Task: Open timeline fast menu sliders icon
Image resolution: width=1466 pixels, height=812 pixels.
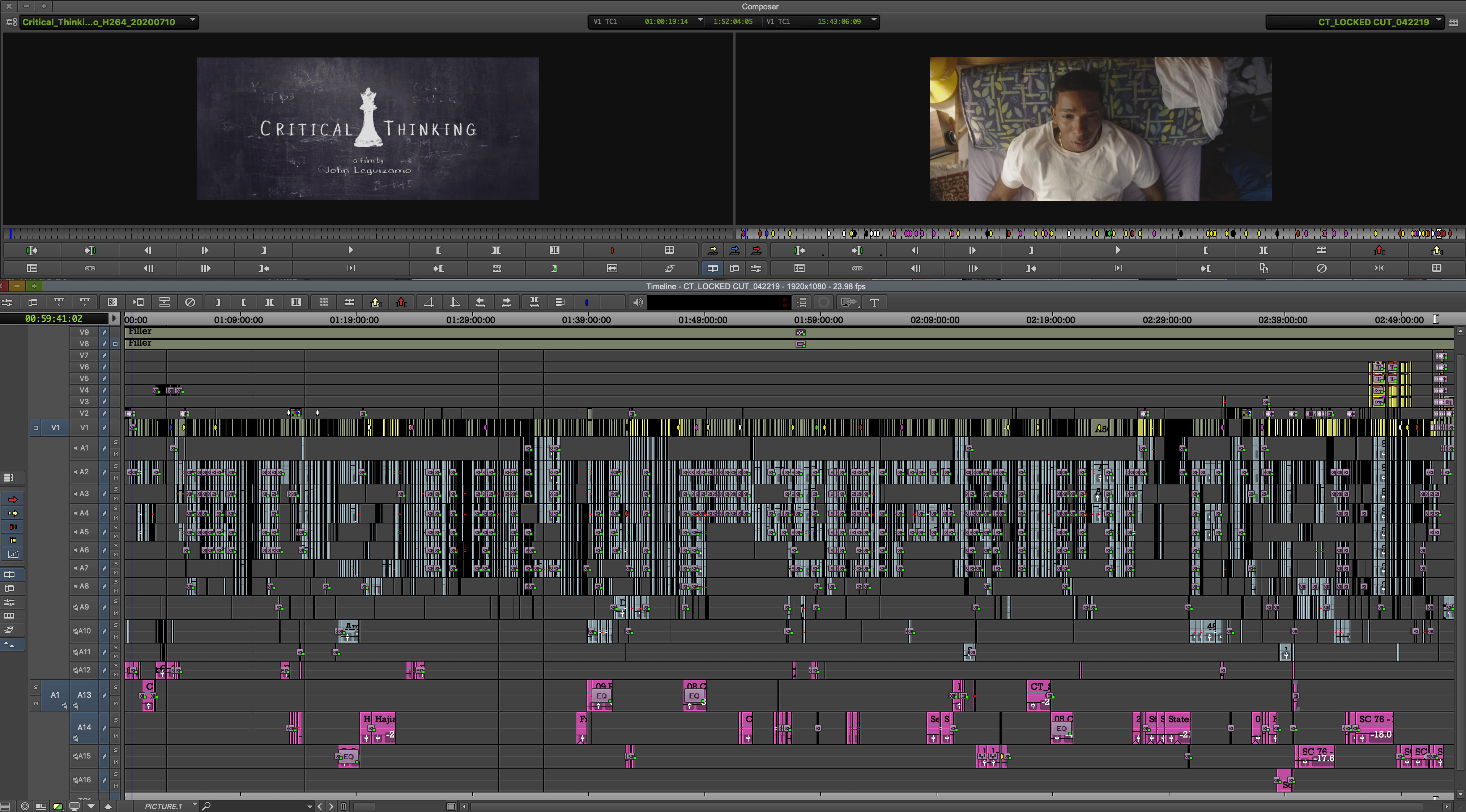Action: click(7, 303)
